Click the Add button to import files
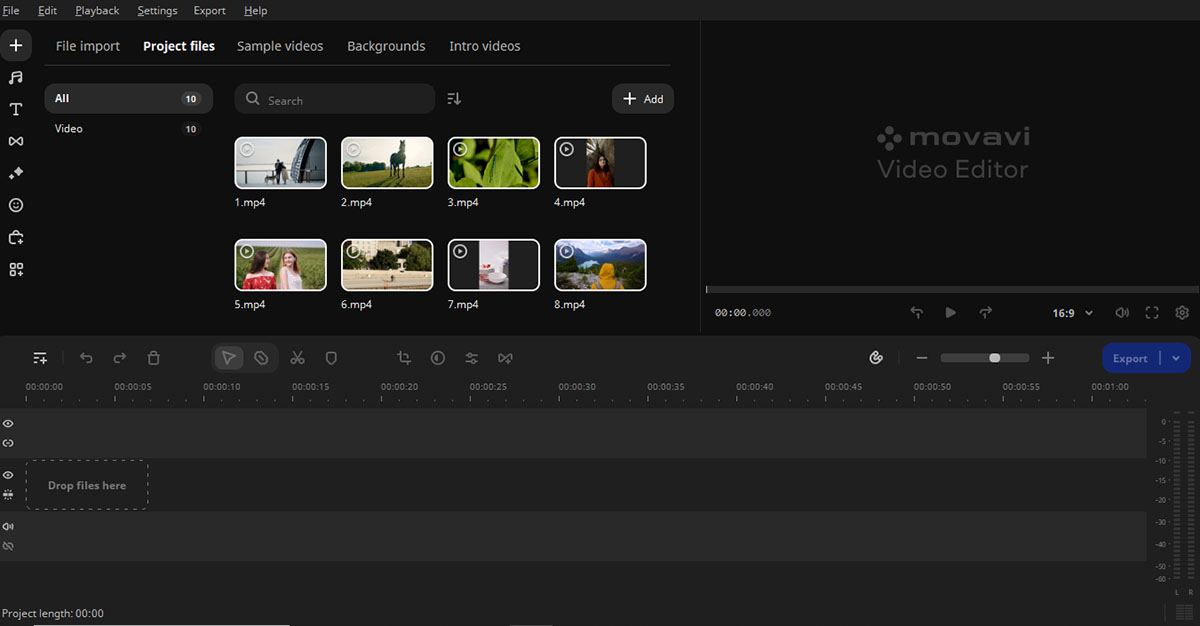This screenshot has height=626, width=1200. point(643,98)
